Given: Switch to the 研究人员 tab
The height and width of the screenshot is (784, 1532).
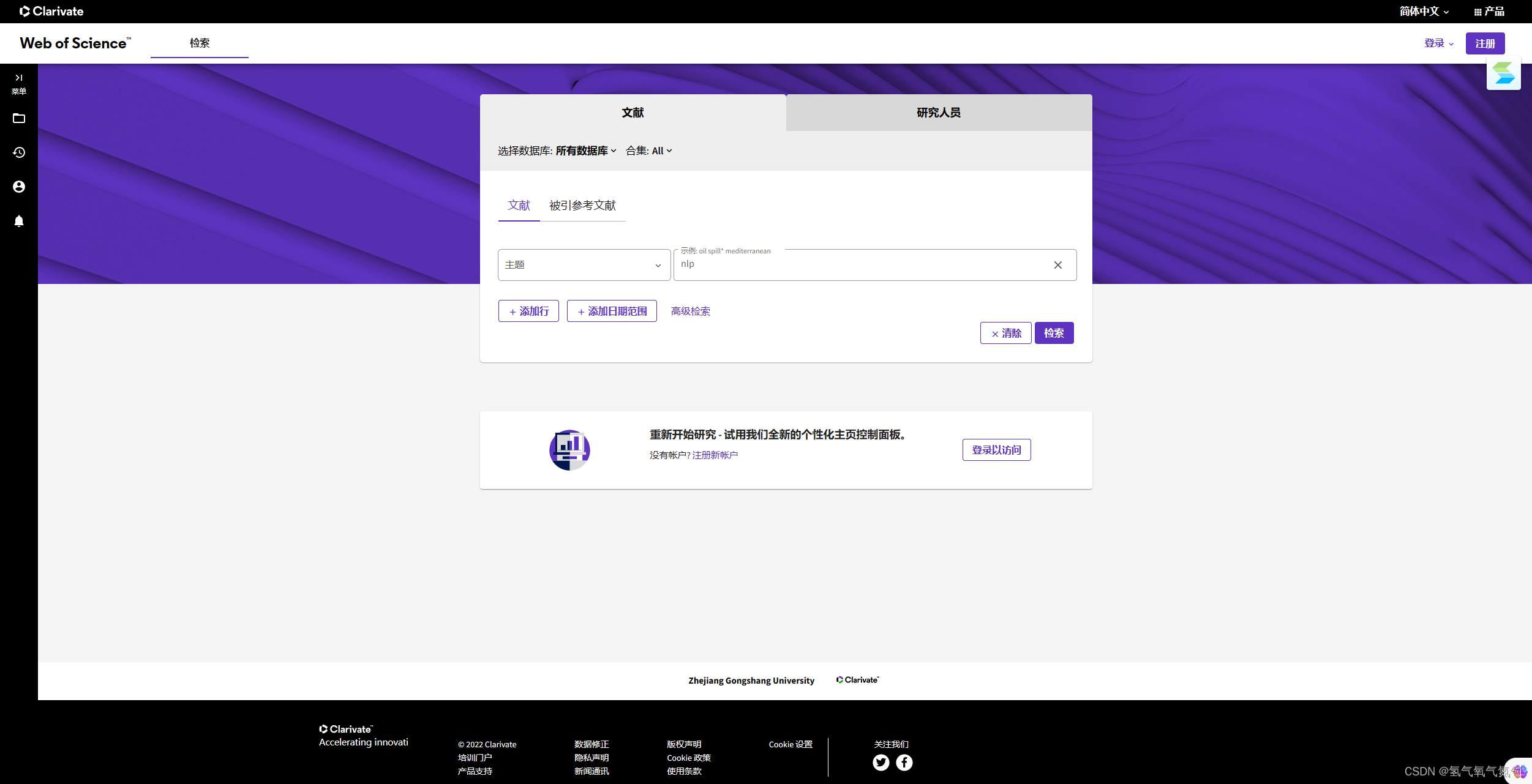Looking at the screenshot, I should tap(938, 113).
